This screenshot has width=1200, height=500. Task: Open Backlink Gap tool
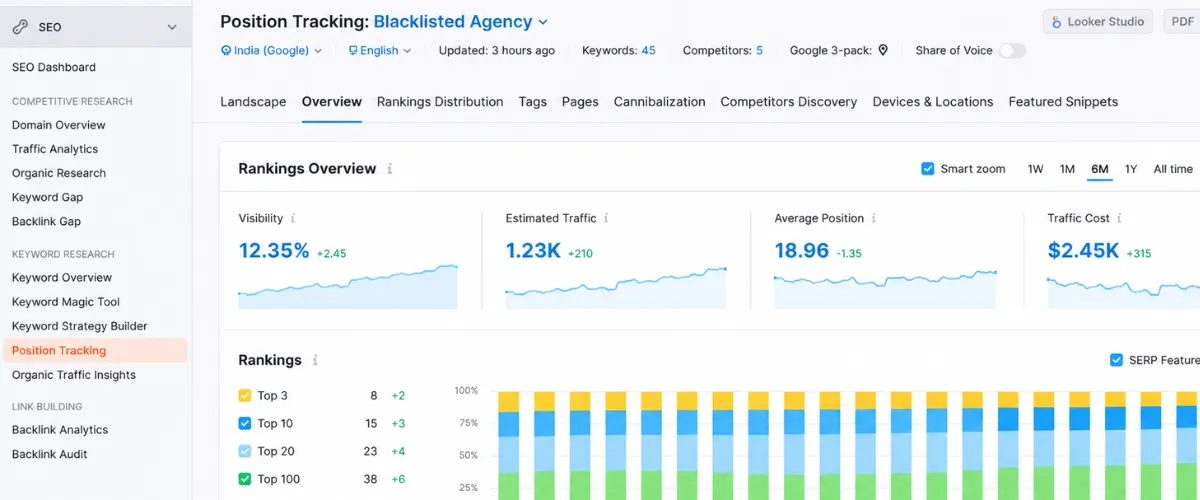coord(47,221)
